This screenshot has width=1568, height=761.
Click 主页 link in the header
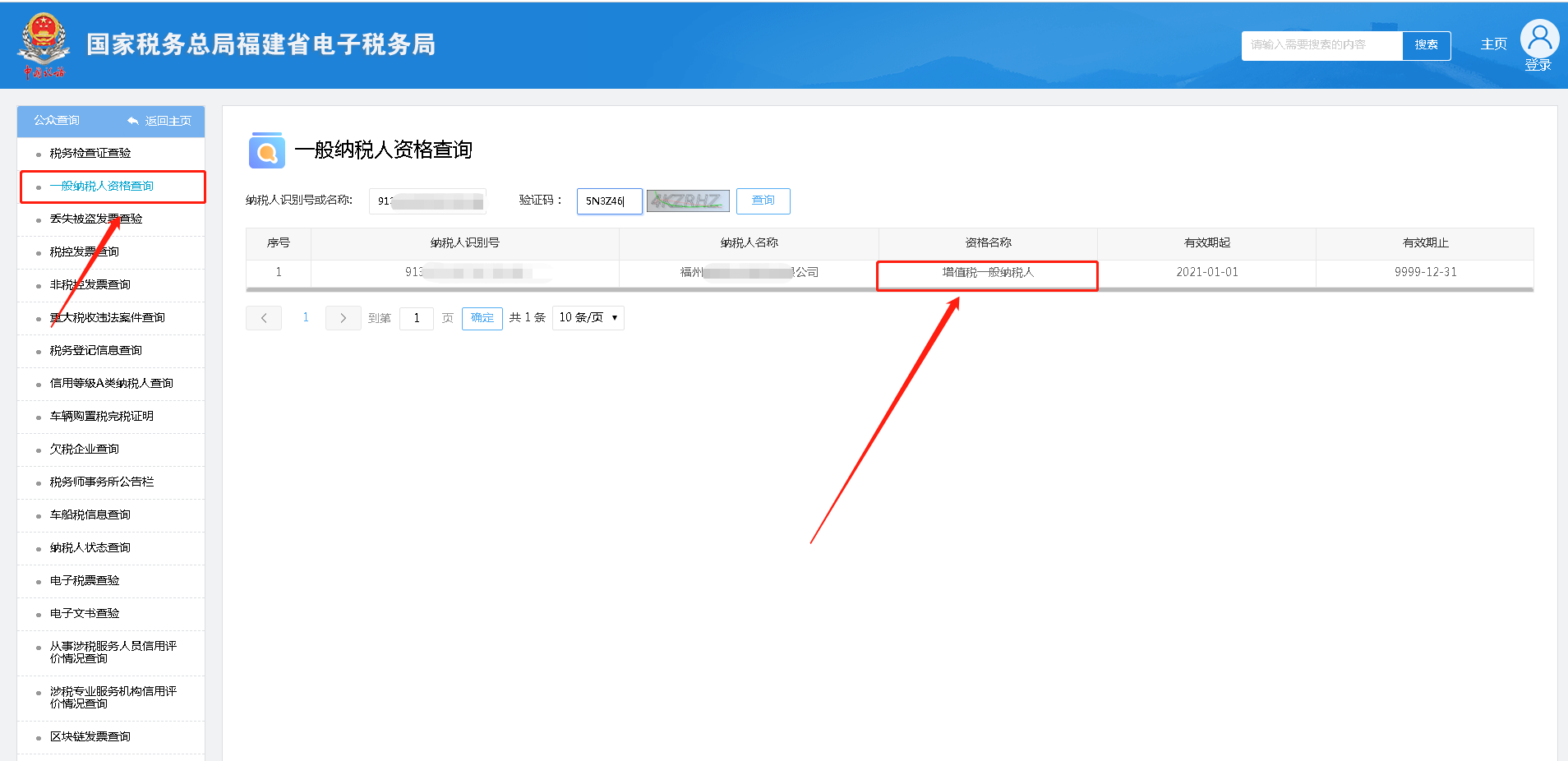point(1493,44)
